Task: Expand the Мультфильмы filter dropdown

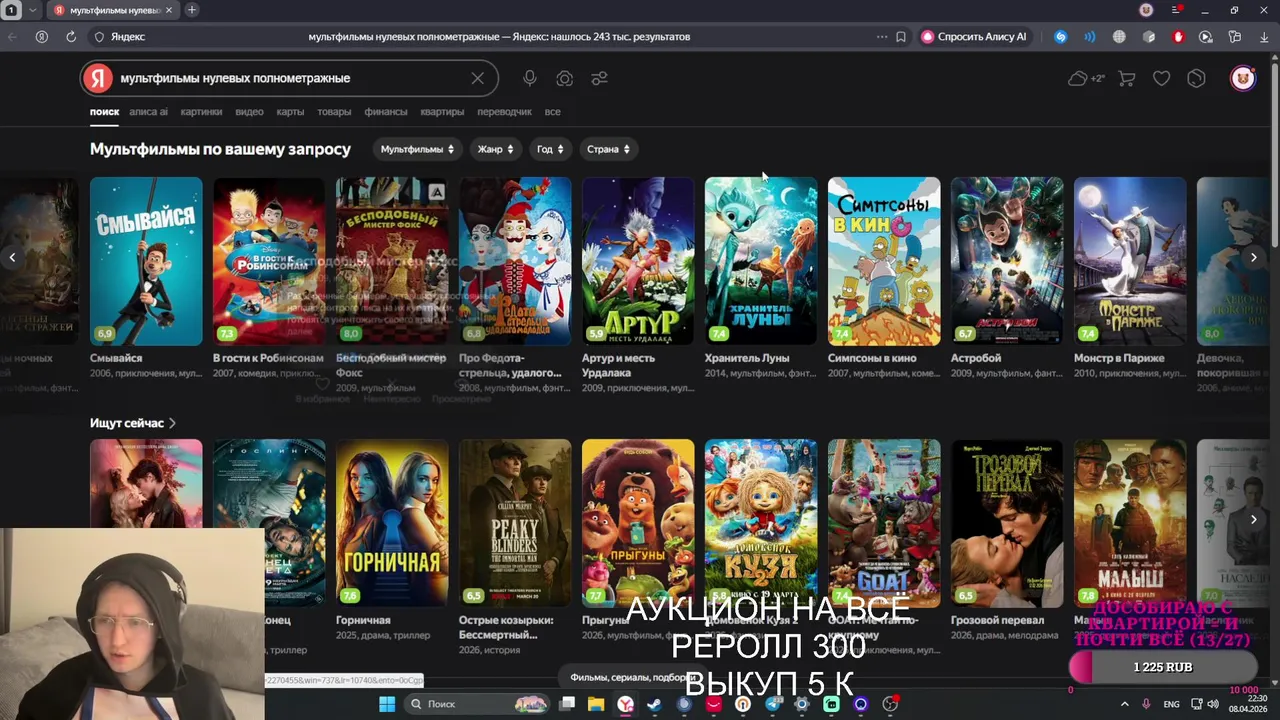Action: click(x=417, y=149)
